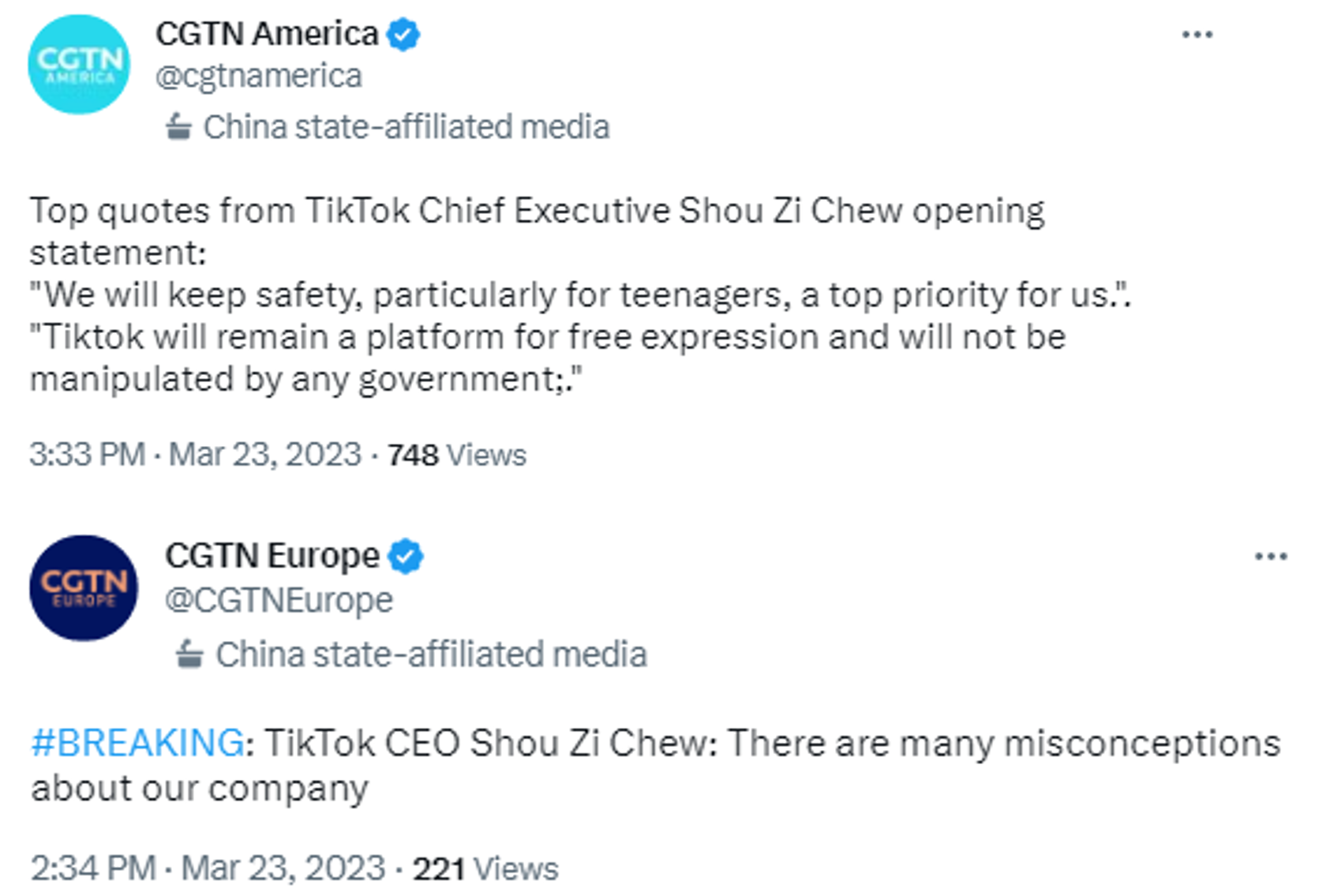Click podium icon beside CGTN Europe label
Viewport: 1334px width, 896px height.
(x=189, y=654)
